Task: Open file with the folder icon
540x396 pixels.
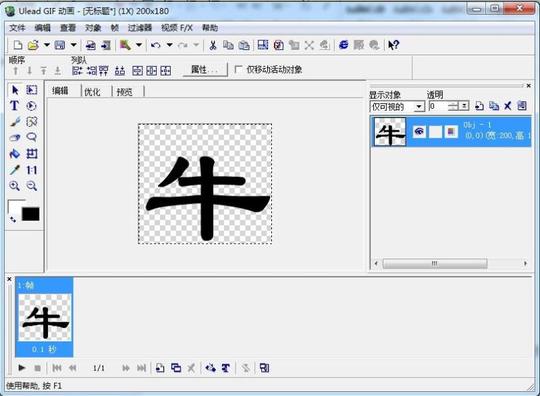Action: [x=33, y=45]
